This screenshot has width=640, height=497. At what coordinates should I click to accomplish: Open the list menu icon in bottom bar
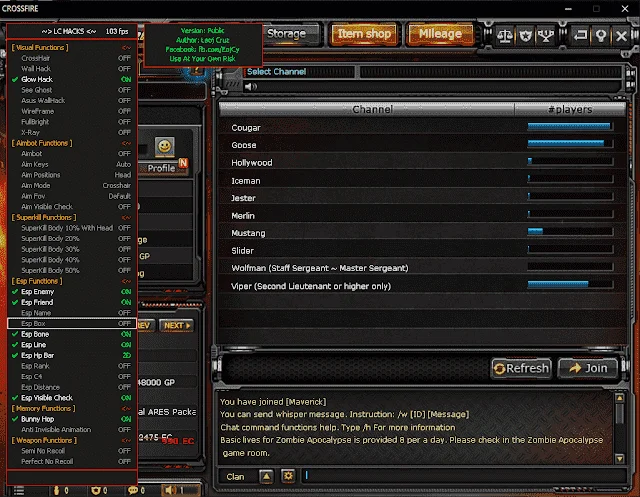tap(19, 490)
